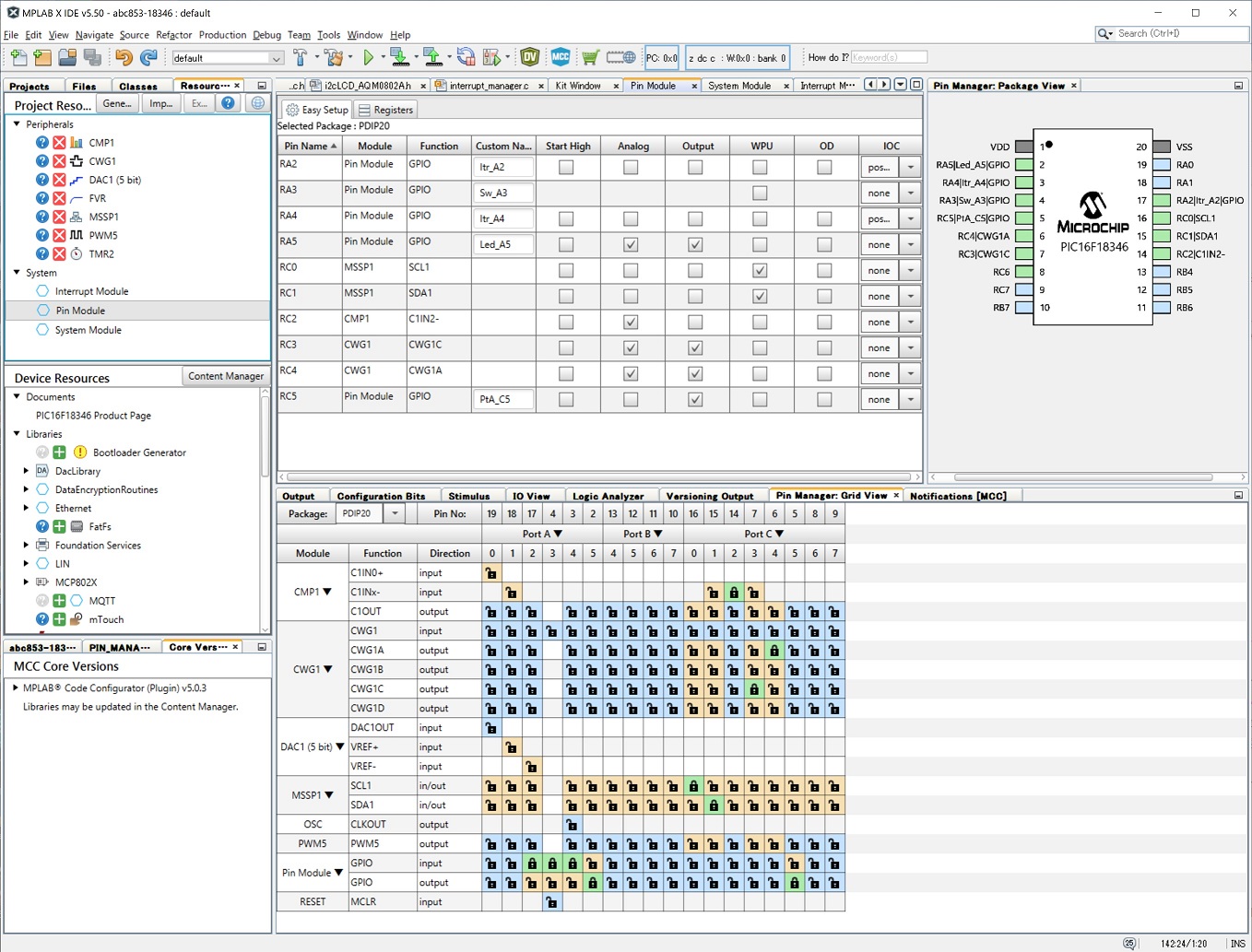Image resolution: width=1252 pixels, height=952 pixels.
Task: Switch to the interrupt_manager.c editor tab
Action: click(x=489, y=86)
